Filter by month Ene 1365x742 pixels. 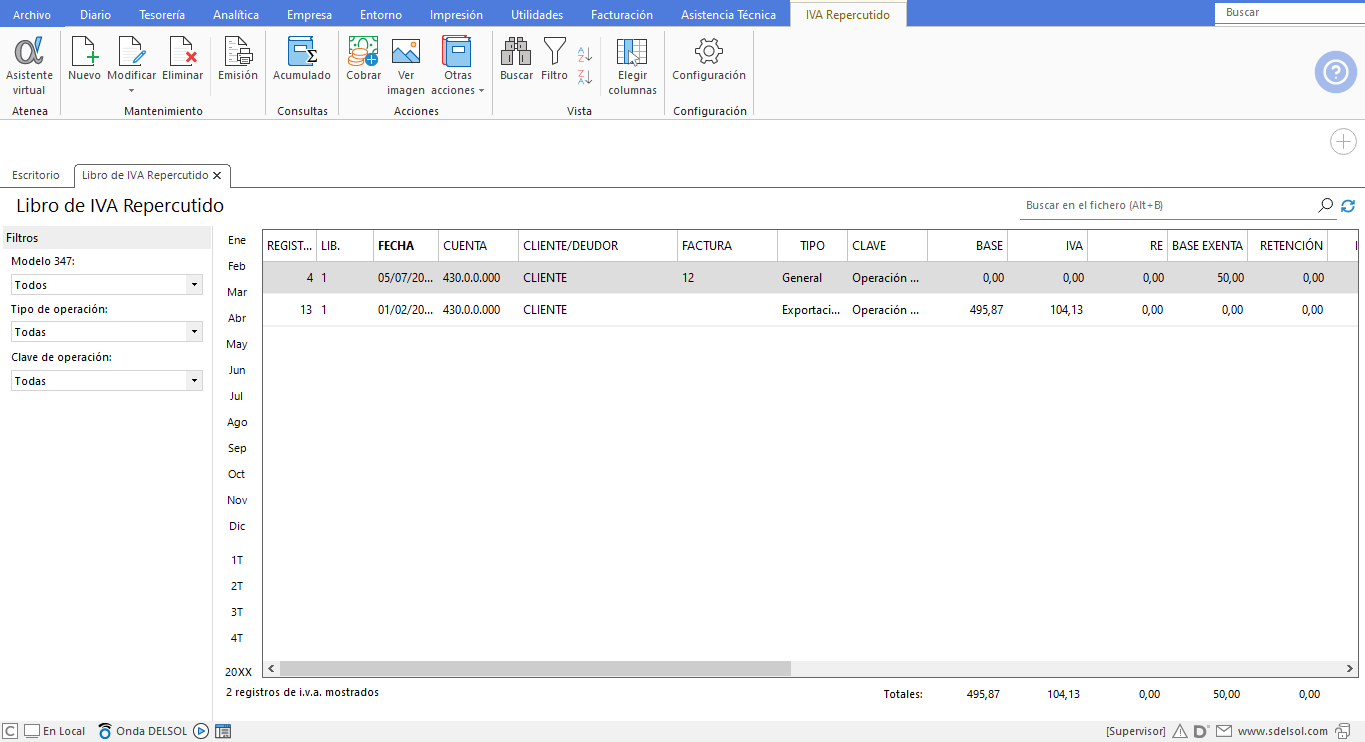pyautogui.click(x=237, y=240)
